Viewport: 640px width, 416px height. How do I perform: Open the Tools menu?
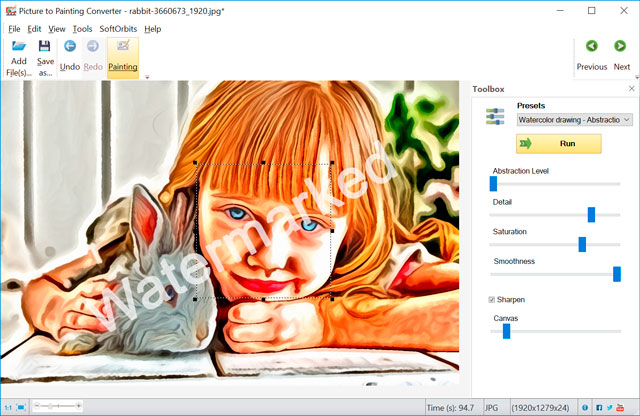(83, 29)
